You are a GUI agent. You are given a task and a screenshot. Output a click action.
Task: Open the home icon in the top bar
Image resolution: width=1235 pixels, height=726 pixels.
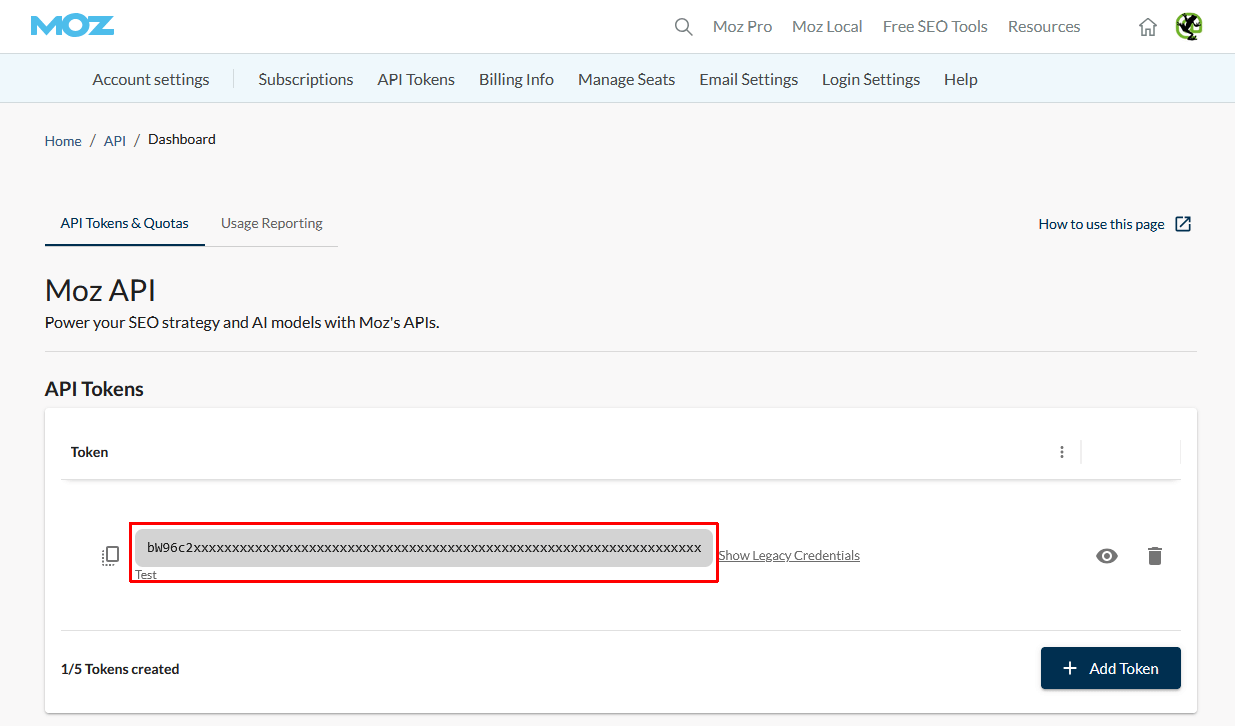point(1147,27)
